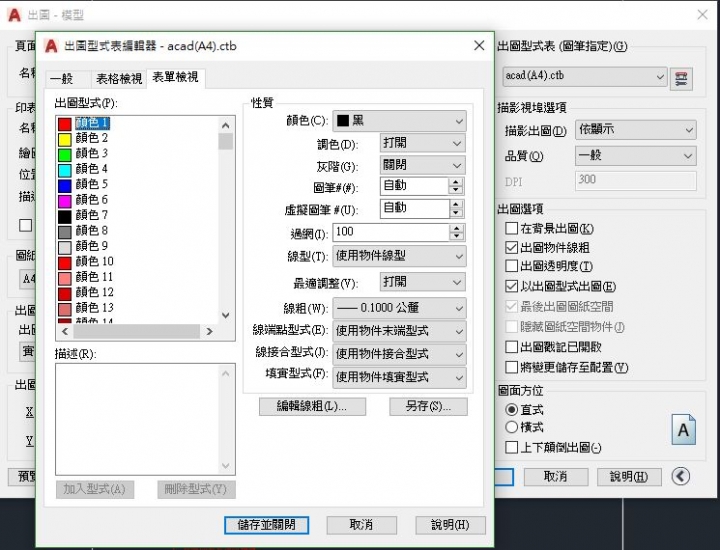Click 說明(H) in the plot style editor
The width and height of the screenshot is (720, 550).
pos(450,525)
